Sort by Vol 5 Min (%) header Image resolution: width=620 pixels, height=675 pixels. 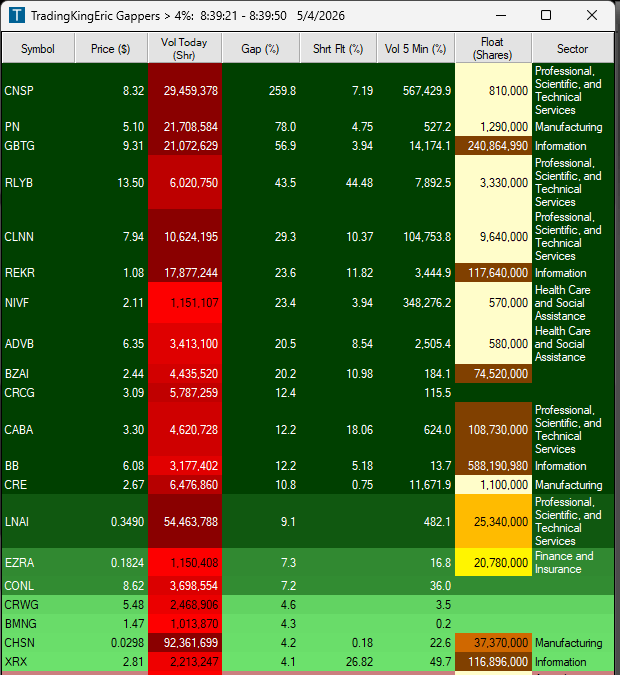pyautogui.click(x=415, y=49)
